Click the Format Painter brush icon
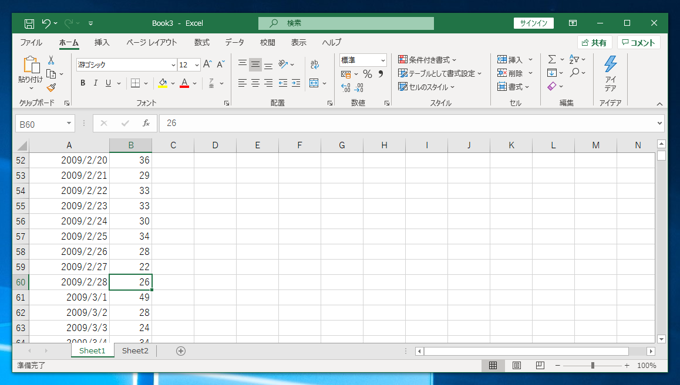Image resolution: width=680 pixels, height=385 pixels. click(x=51, y=87)
